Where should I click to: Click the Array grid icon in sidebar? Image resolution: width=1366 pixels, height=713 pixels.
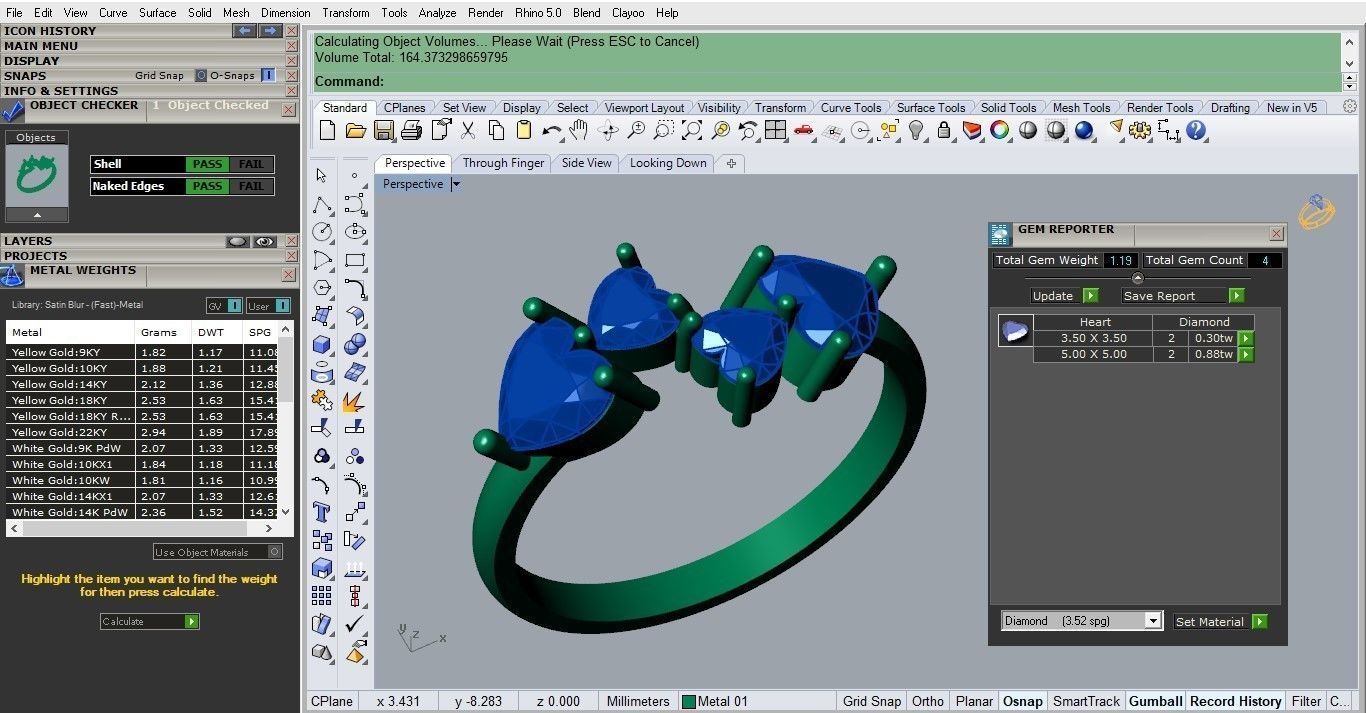point(321,596)
